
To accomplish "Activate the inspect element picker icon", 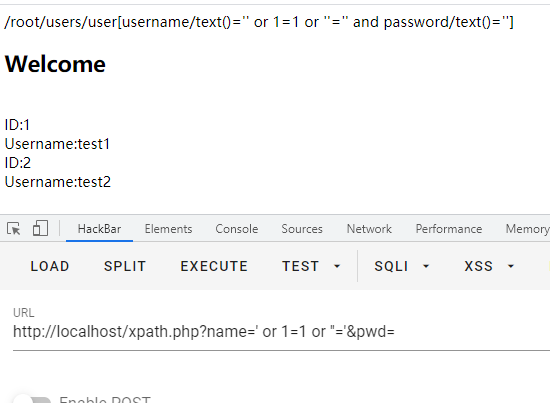I will coord(14,229).
